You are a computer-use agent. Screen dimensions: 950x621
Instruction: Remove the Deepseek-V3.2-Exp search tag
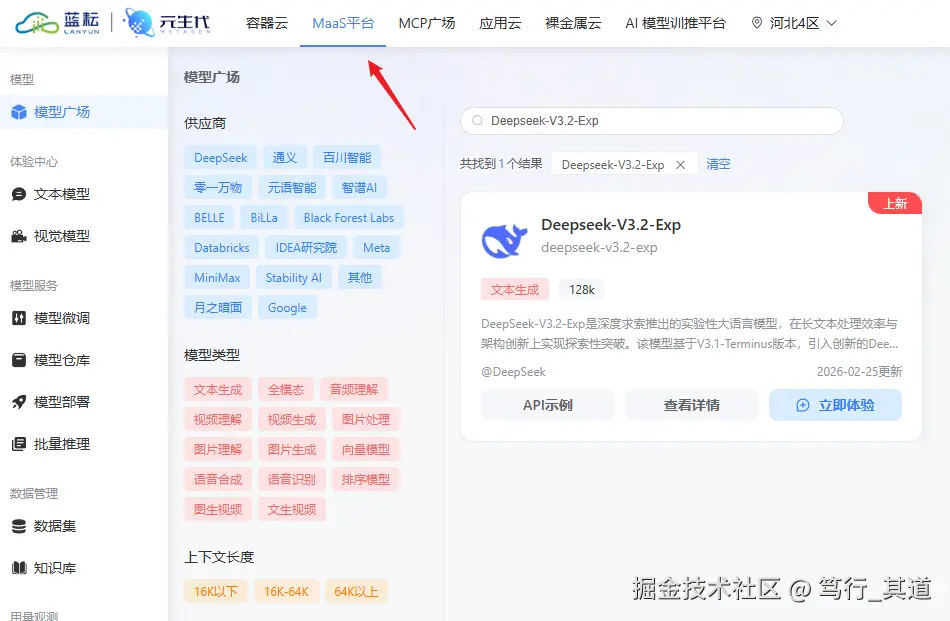pos(680,165)
